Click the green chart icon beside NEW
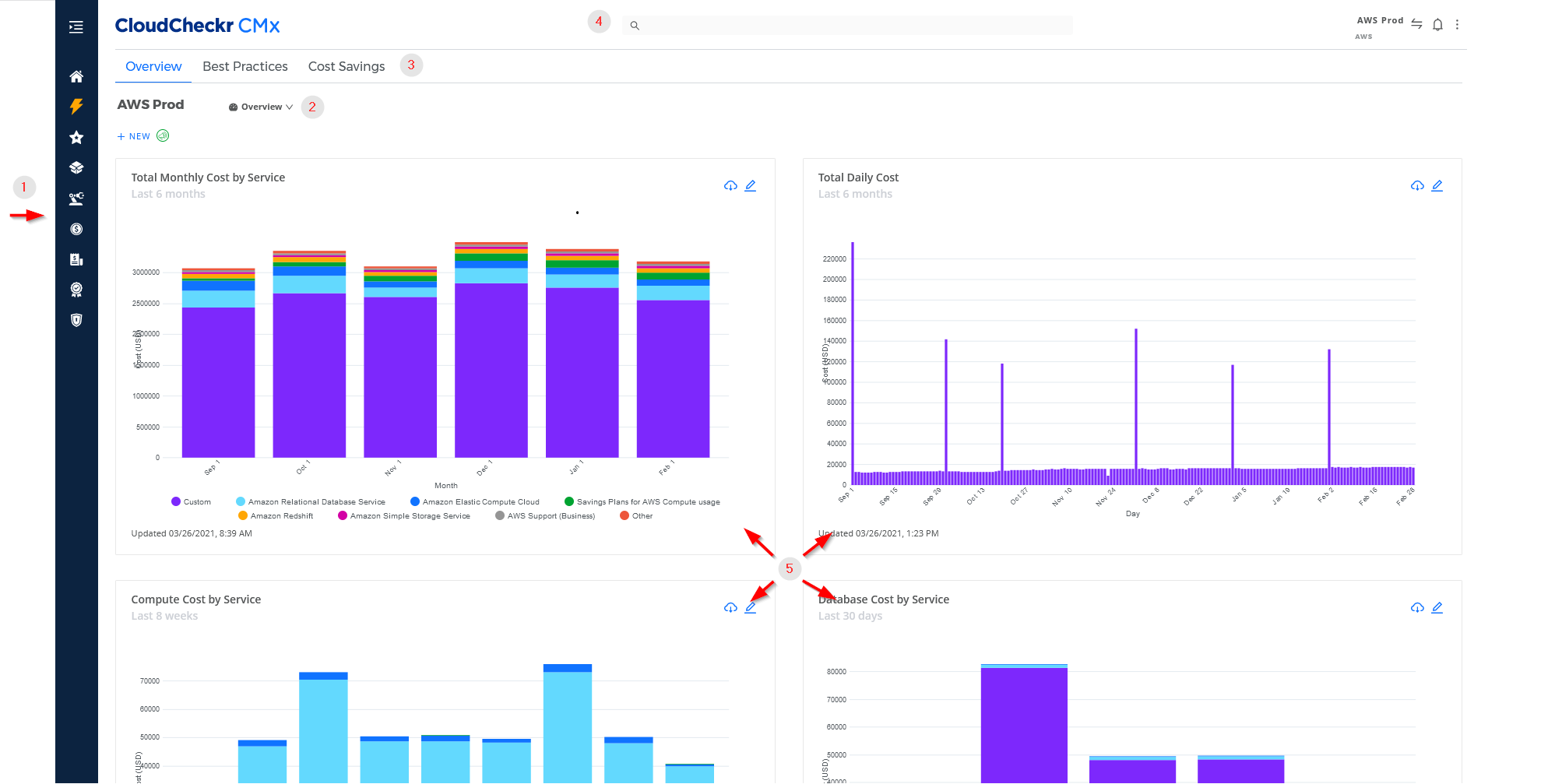1541x784 pixels. pyautogui.click(x=163, y=135)
